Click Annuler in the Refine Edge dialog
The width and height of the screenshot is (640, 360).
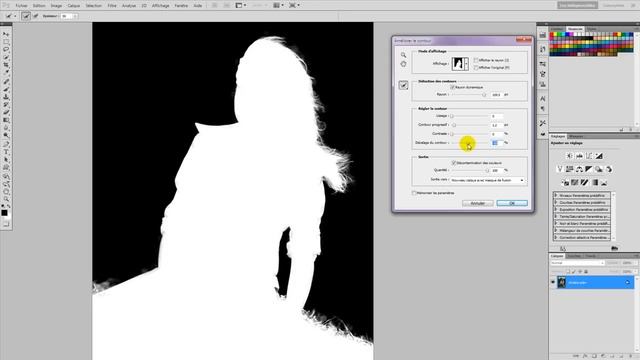click(478, 203)
